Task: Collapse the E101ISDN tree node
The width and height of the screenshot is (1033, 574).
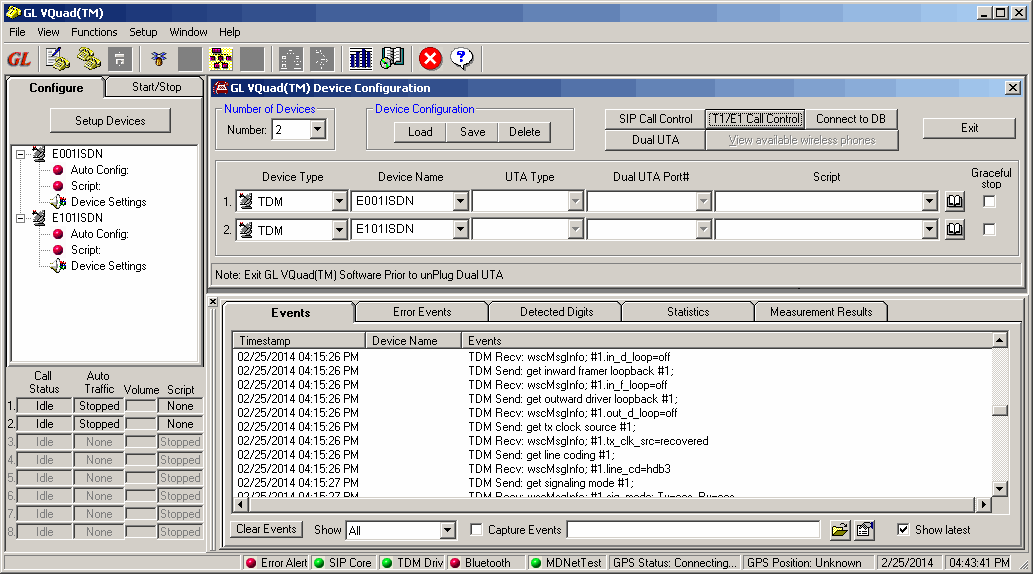Action: tap(20, 218)
